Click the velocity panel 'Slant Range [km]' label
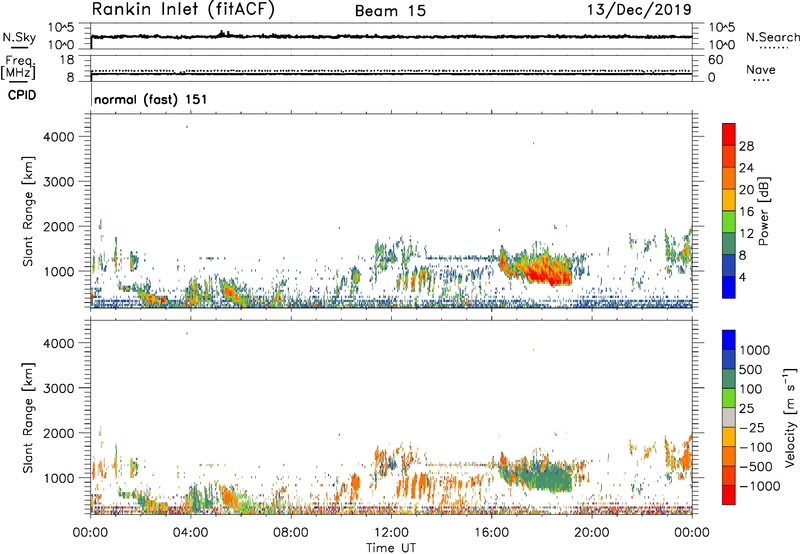Viewport: 800px width, 554px height. pos(28,418)
